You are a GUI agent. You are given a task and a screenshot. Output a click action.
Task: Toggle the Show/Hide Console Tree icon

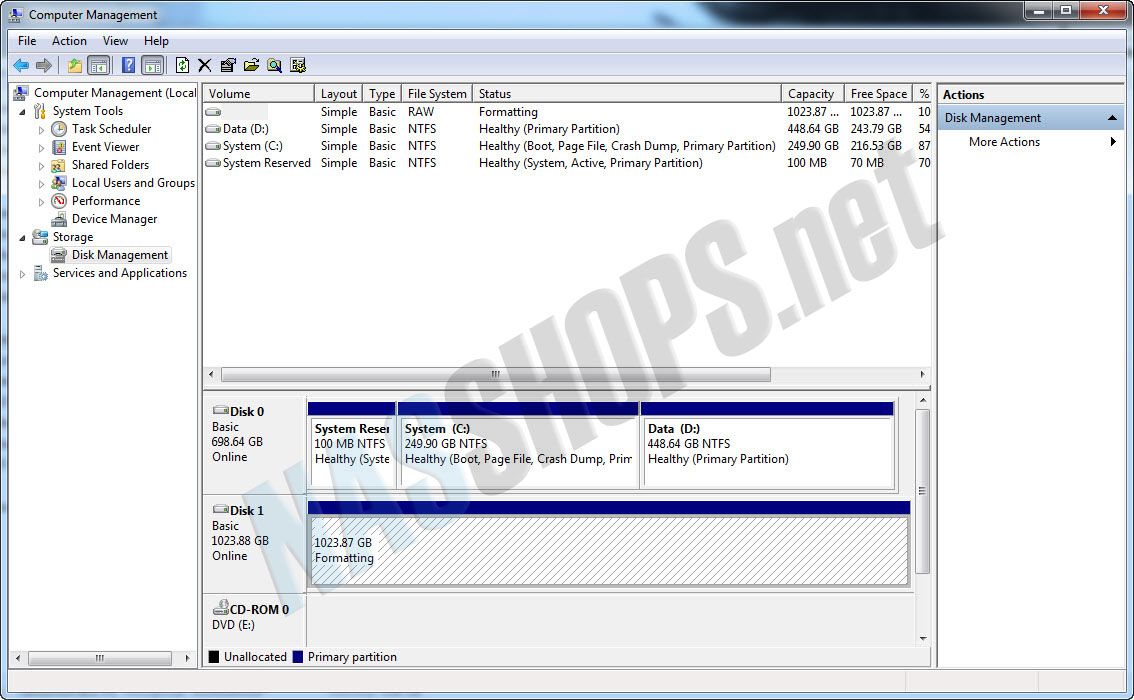[98, 66]
